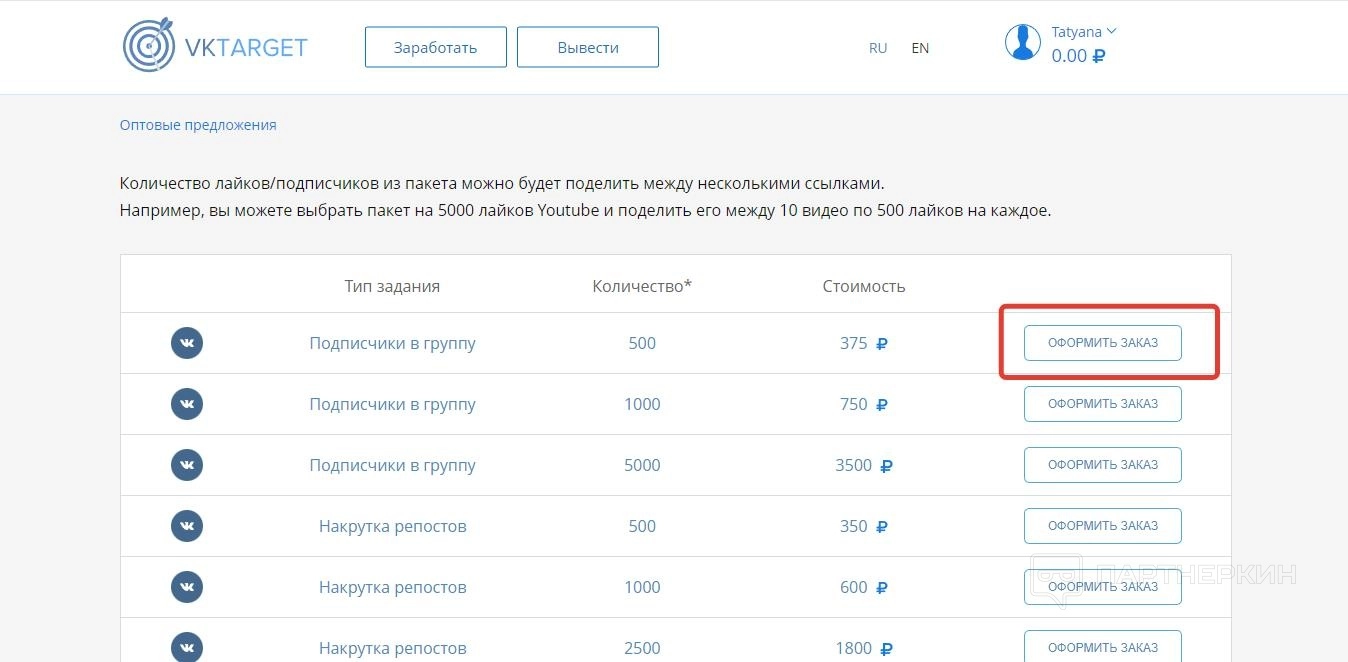Click VK icon in the 500 reposts row

tap(187, 526)
